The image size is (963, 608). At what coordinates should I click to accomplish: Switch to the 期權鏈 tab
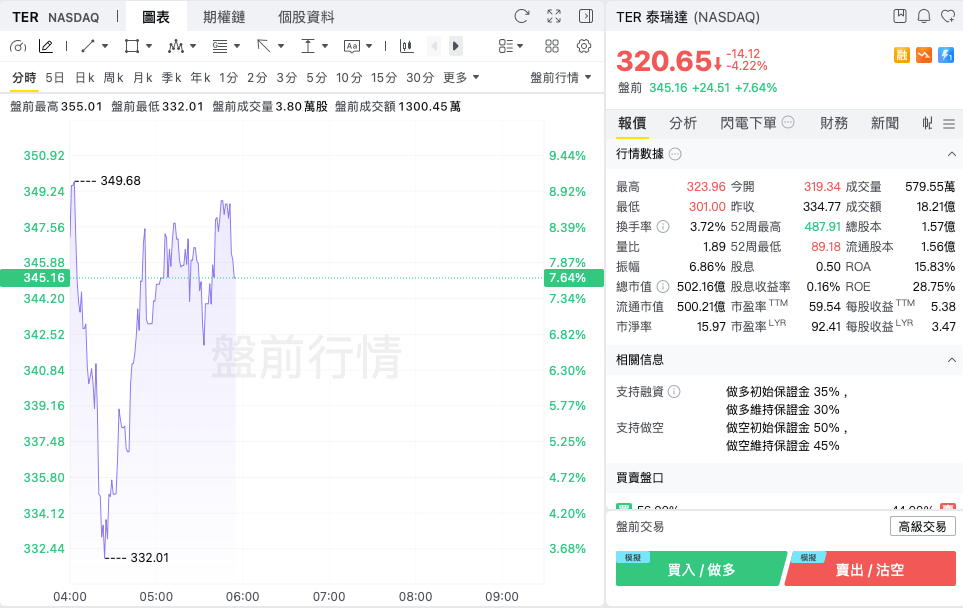[224, 17]
